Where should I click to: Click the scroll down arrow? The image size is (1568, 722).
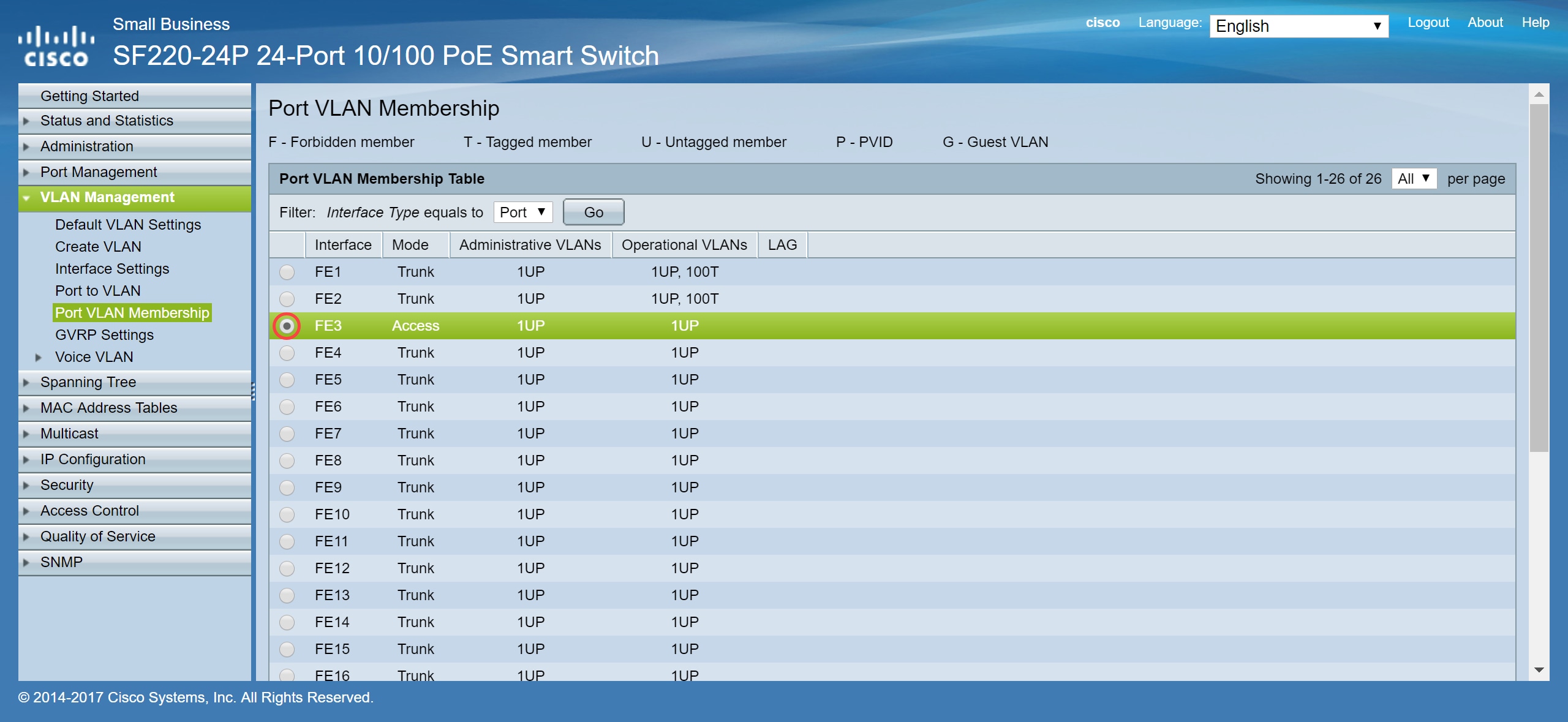pyautogui.click(x=1539, y=670)
